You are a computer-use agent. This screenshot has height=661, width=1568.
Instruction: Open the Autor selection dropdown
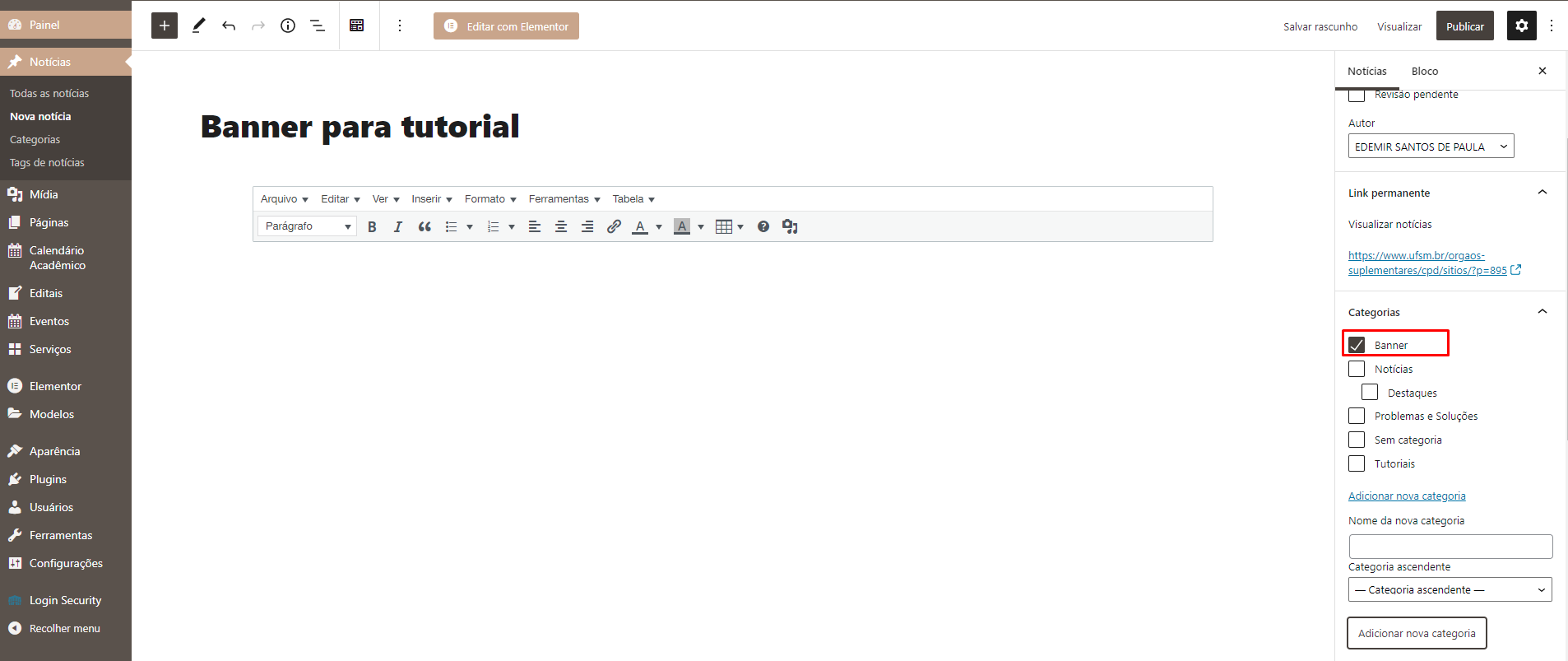click(x=1431, y=147)
